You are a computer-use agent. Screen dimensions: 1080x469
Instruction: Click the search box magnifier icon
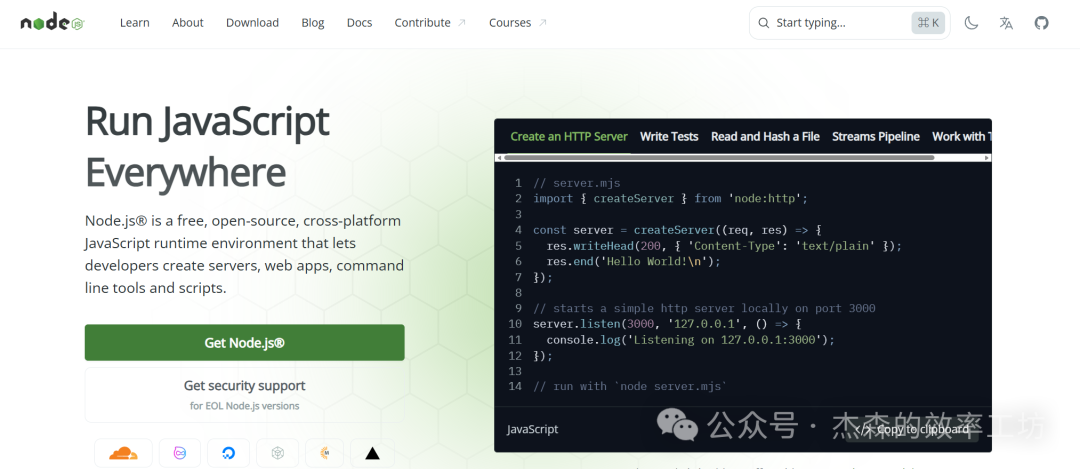point(764,23)
